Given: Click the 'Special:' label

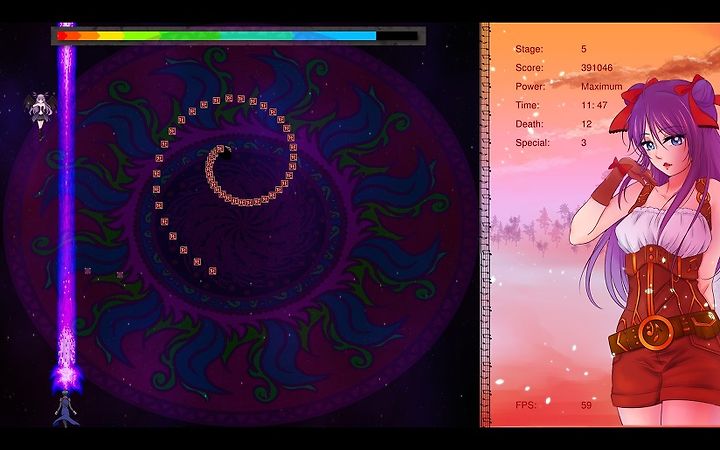Looking at the screenshot, I should (532, 143).
